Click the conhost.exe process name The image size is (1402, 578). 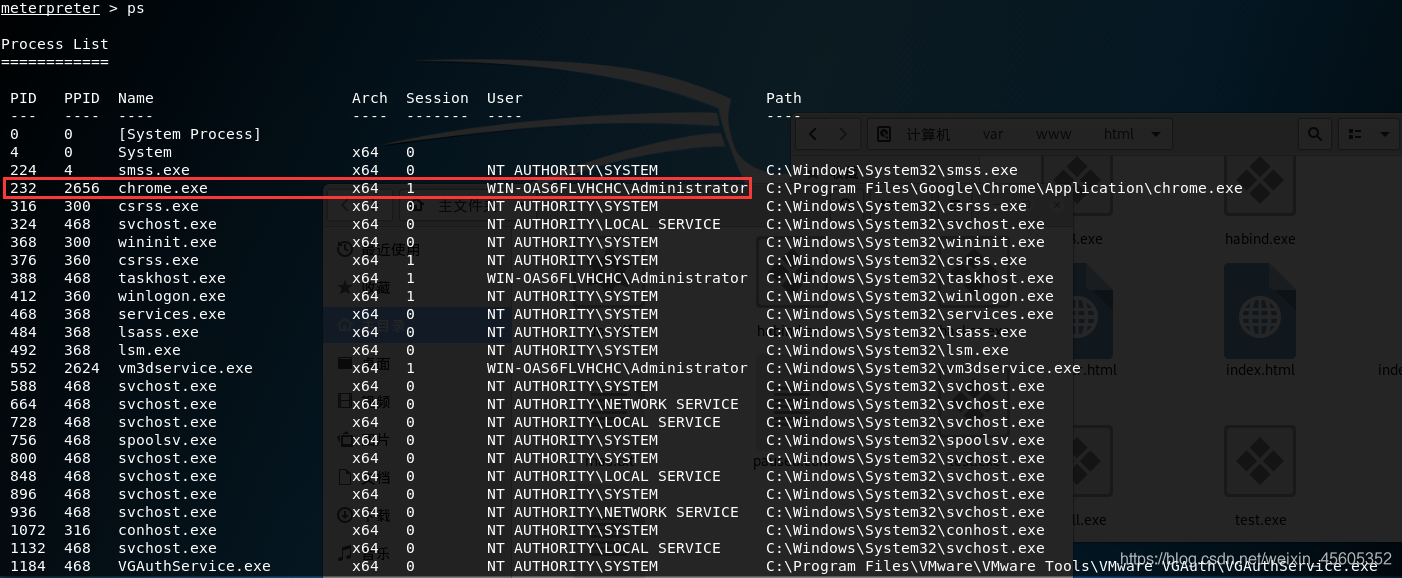pyautogui.click(x=167, y=530)
